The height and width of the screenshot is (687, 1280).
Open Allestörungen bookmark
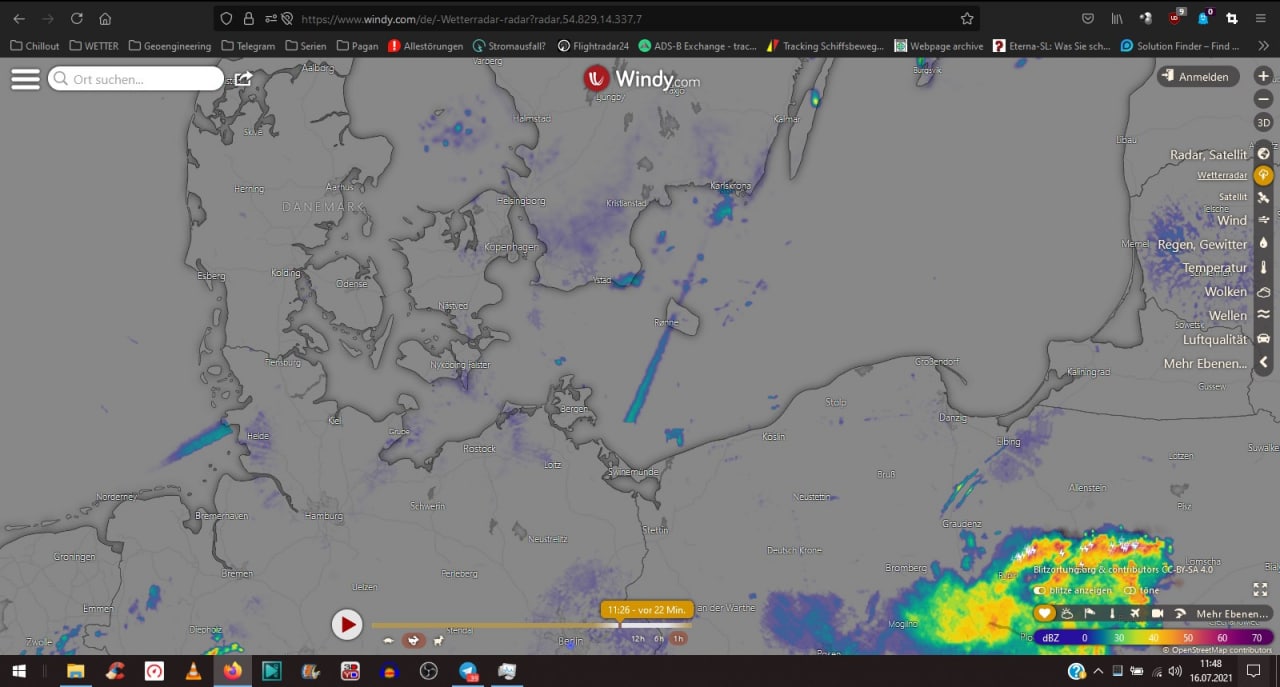pyautogui.click(x=426, y=45)
